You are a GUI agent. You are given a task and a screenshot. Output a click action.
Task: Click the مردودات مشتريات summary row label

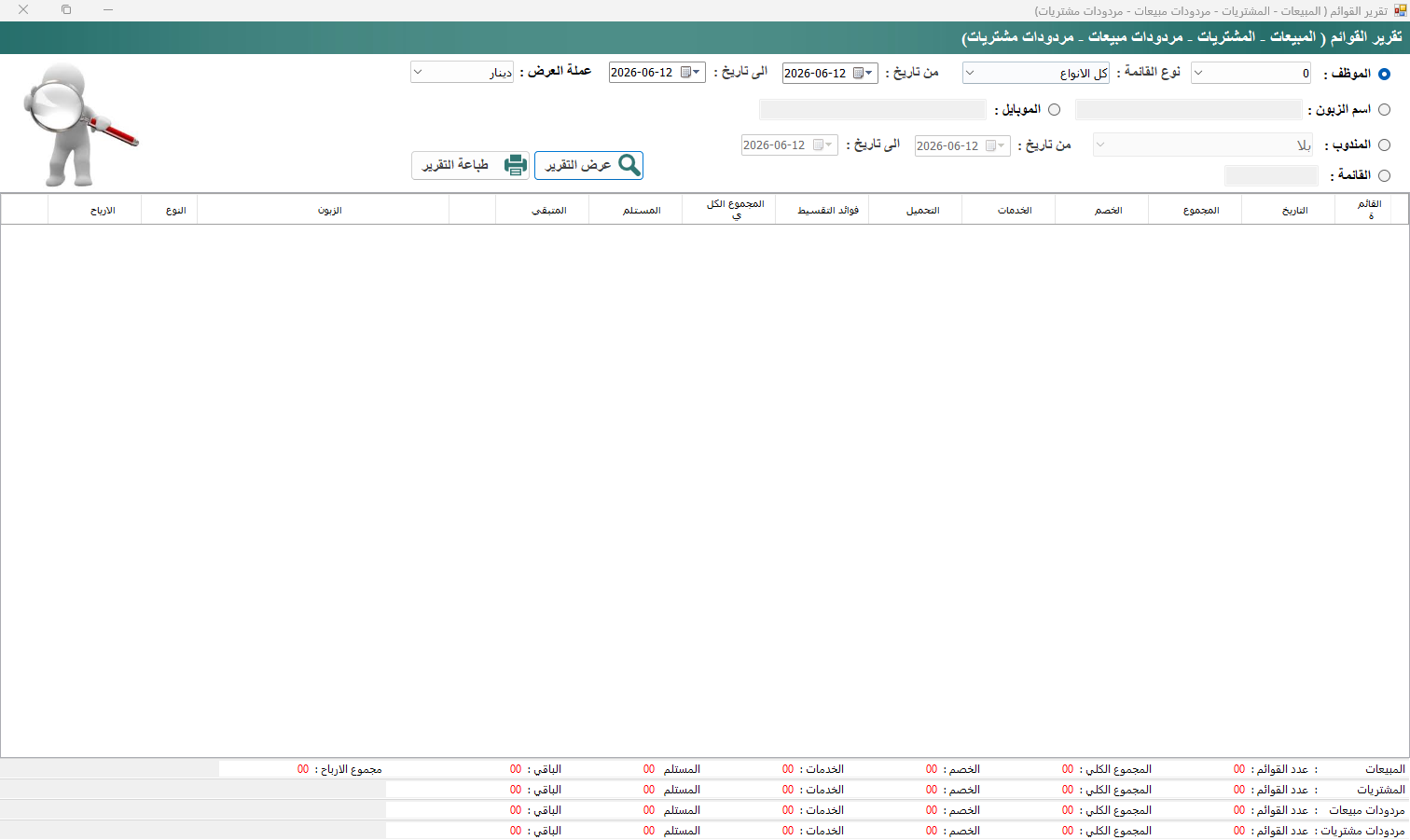(x=1362, y=832)
